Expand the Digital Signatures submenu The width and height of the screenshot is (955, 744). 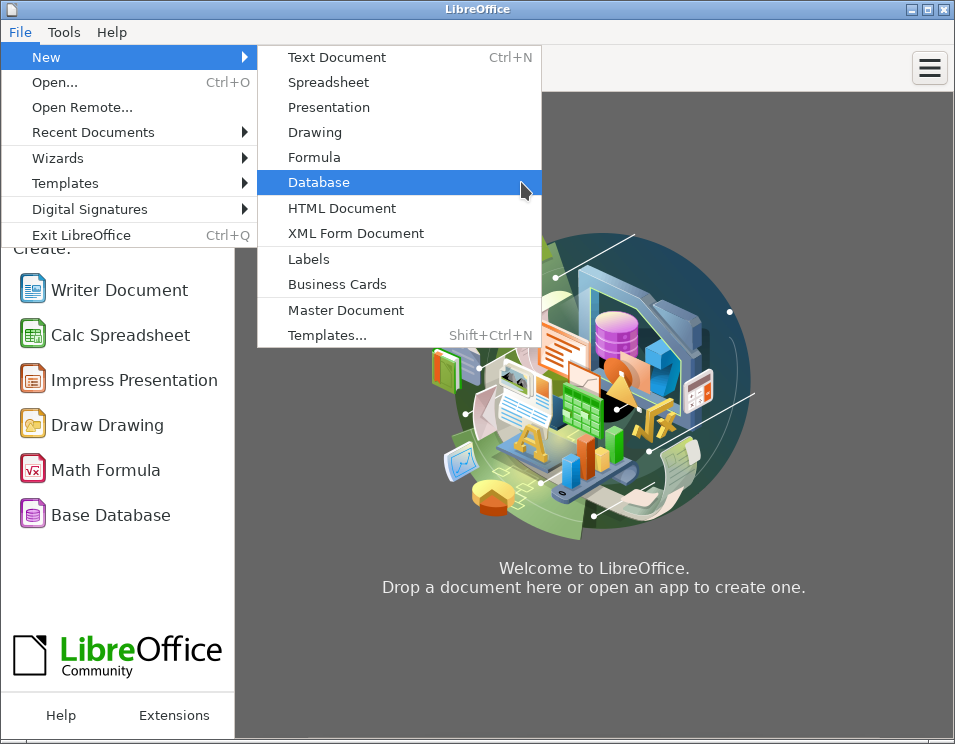point(129,209)
